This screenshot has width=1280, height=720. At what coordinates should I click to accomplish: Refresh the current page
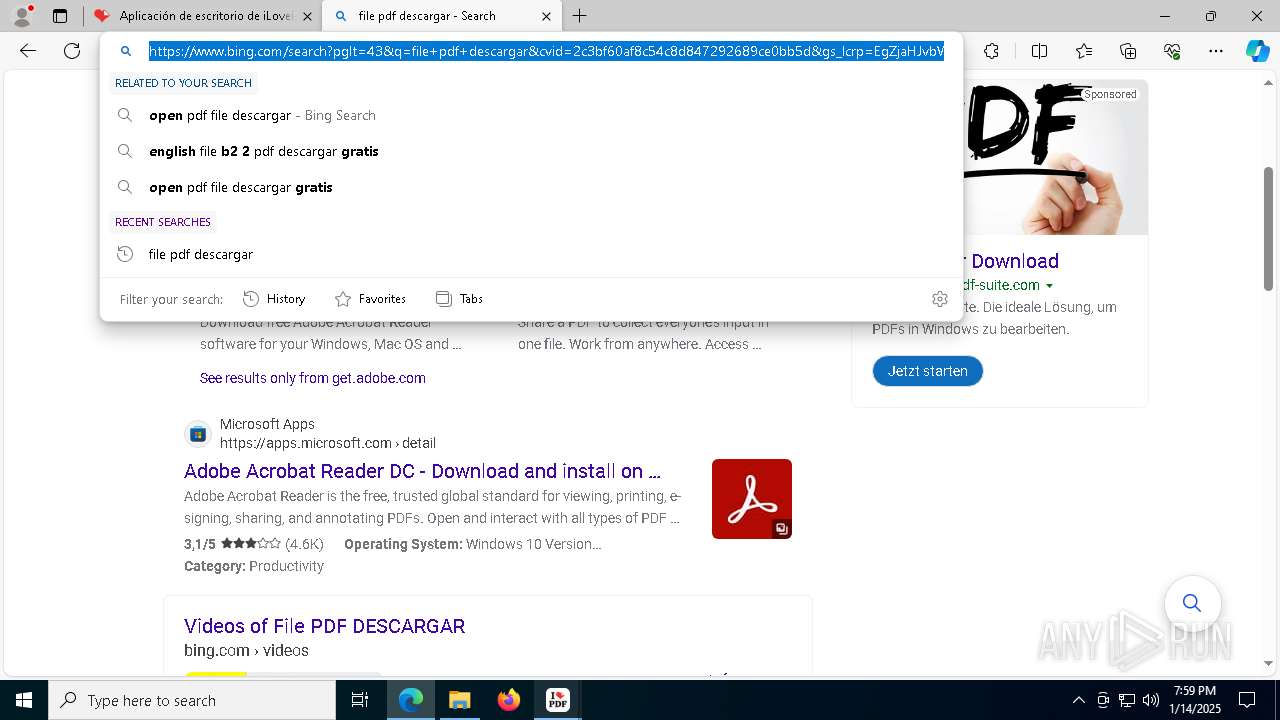pos(72,51)
